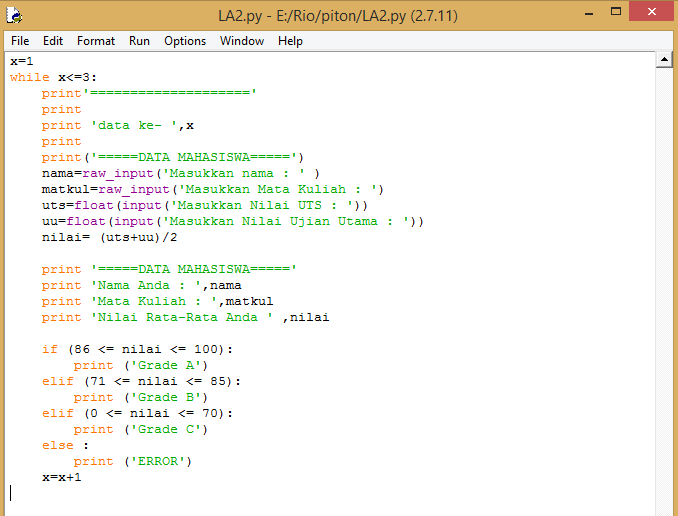
Task: Click the line print ('Grade A')
Action: (141, 365)
